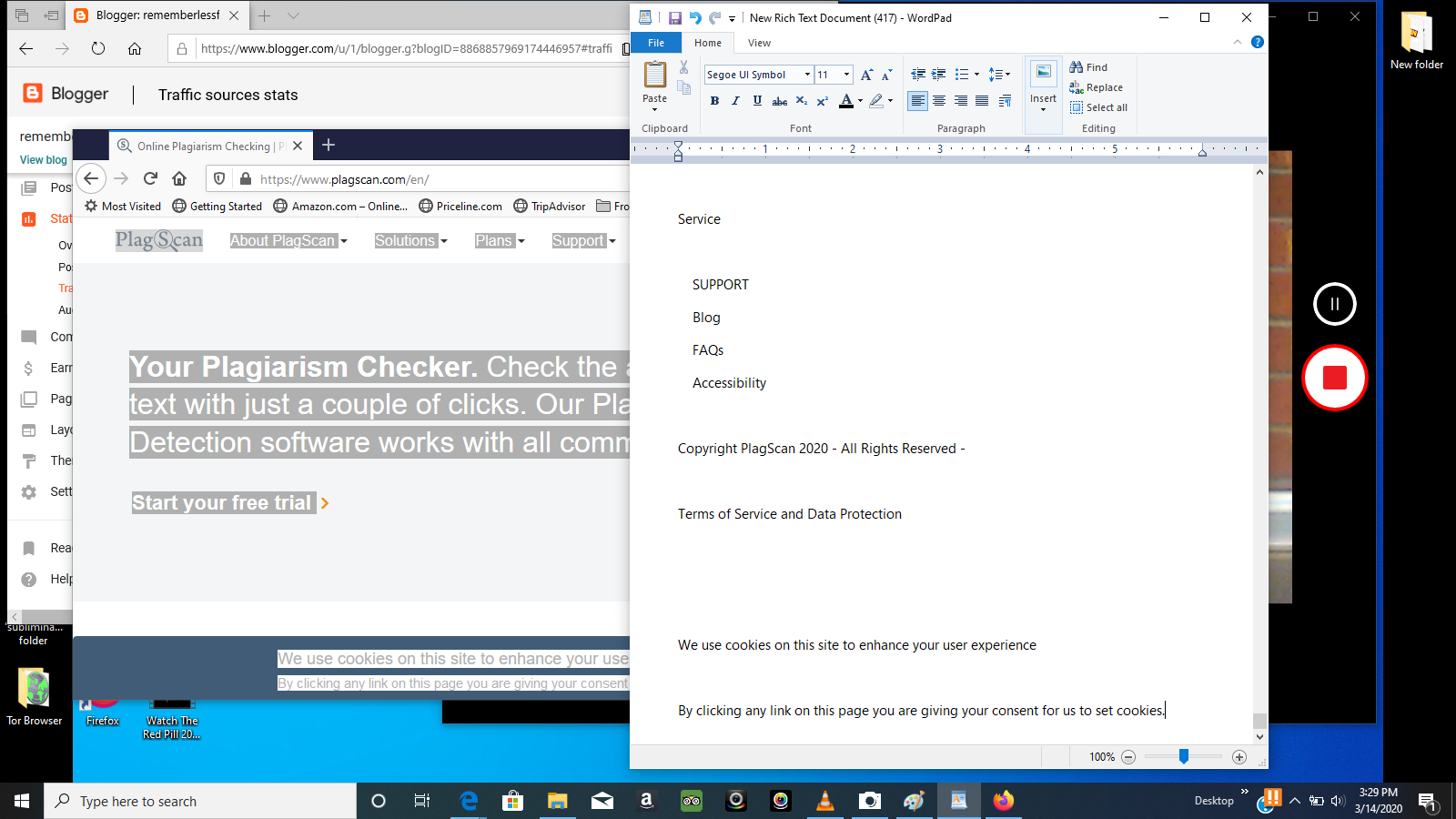Reload the PlagScan page in Firefox
This screenshot has height=819, width=1456.
point(150,178)
